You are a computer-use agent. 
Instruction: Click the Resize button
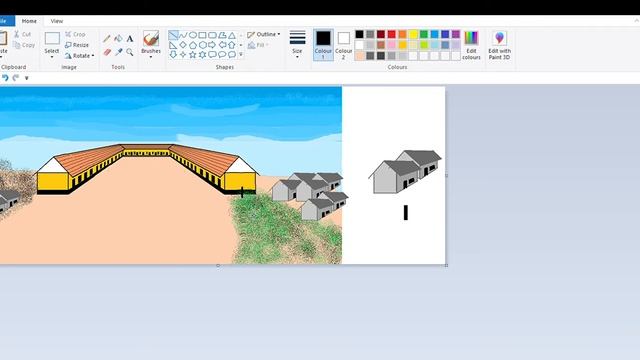pos(77,45)
